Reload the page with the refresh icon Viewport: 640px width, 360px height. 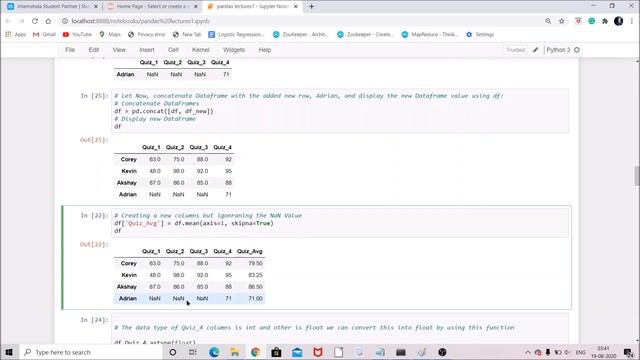(35, 21)
